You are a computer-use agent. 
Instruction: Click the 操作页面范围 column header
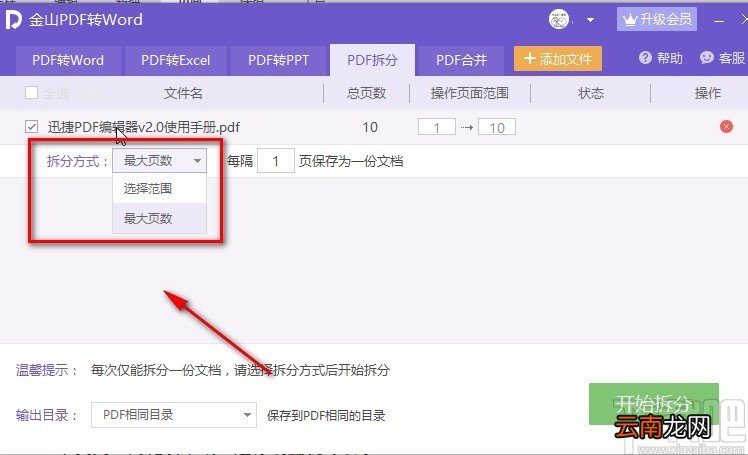tap(470, 93)
